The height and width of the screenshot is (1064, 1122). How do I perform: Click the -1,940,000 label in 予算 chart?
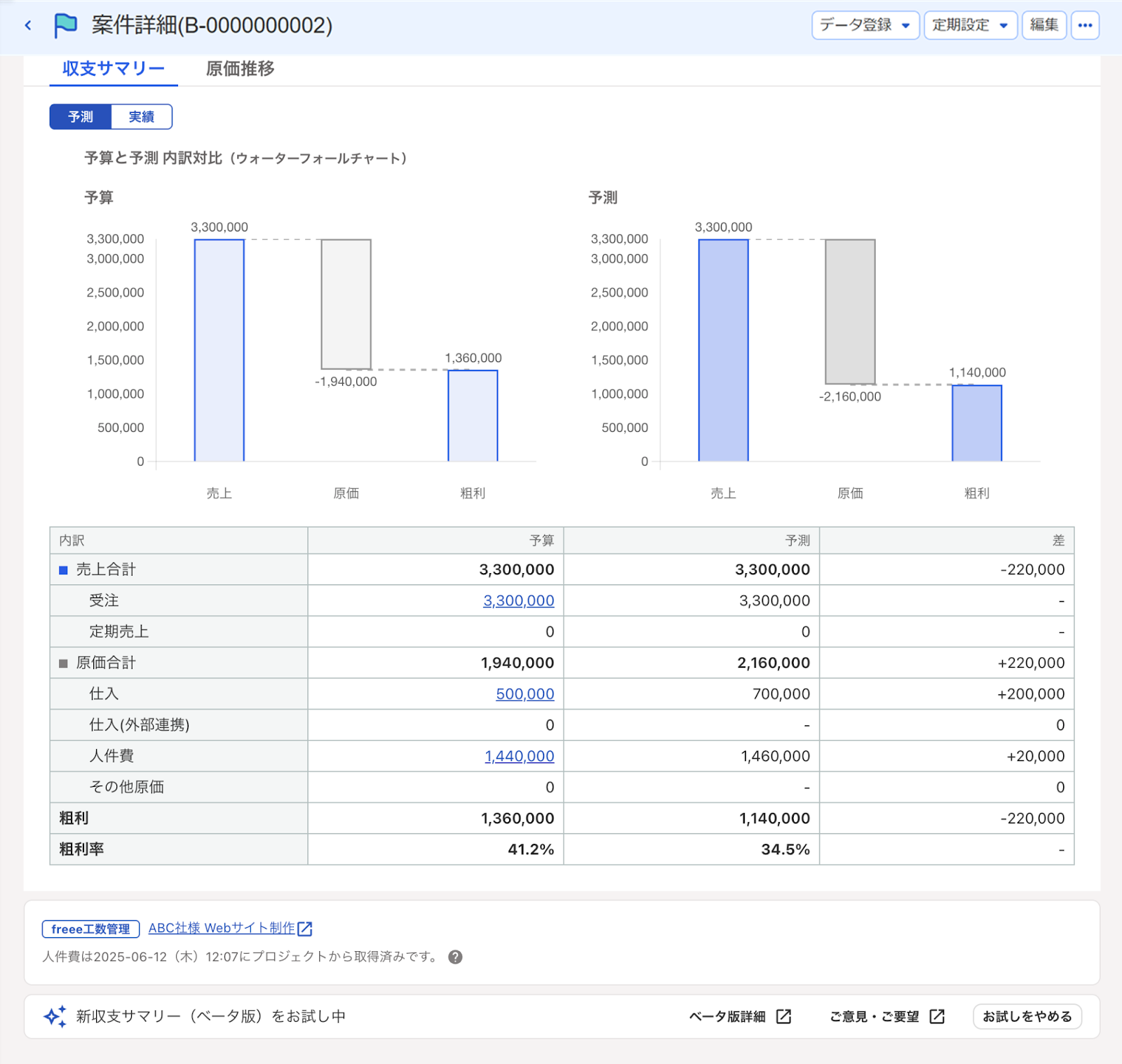[346, 382]
